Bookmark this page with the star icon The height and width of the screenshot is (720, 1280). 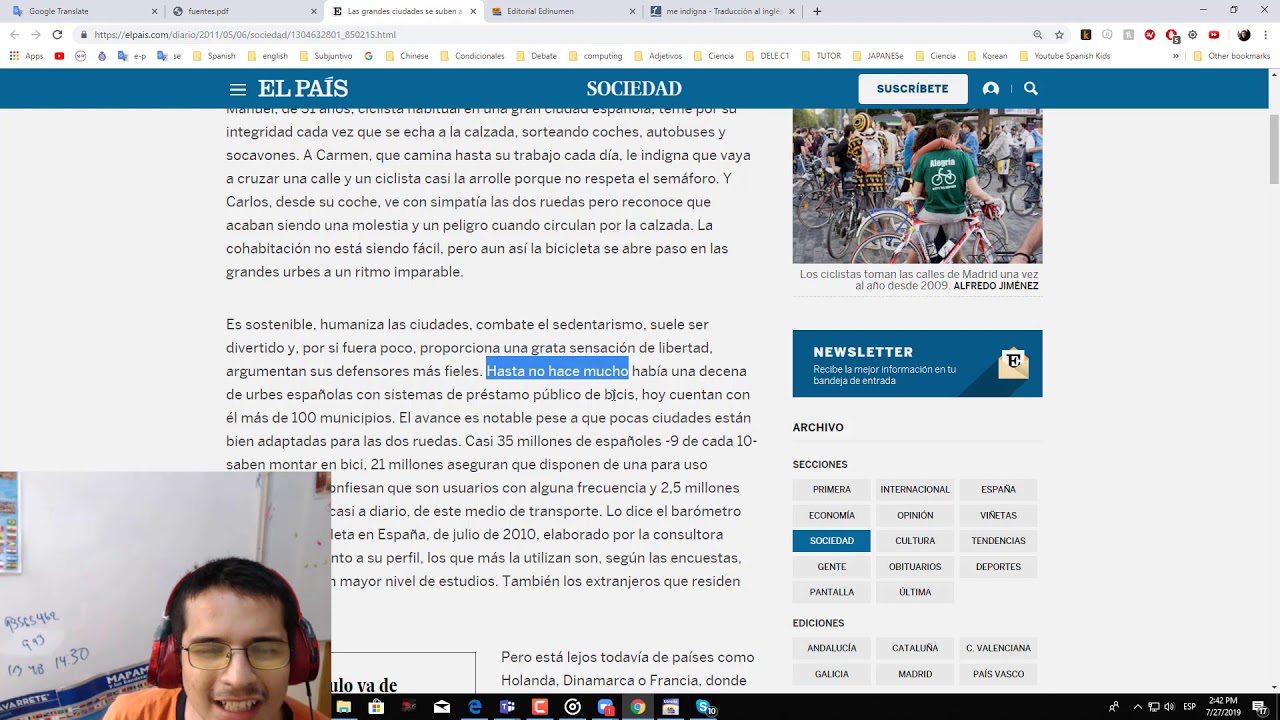click(1059, 34)
